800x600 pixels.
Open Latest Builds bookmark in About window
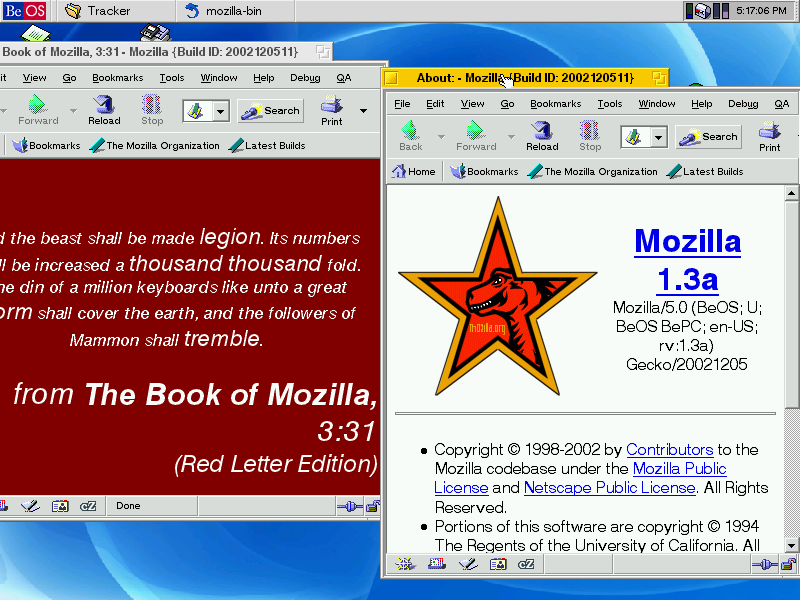(705, 171)
